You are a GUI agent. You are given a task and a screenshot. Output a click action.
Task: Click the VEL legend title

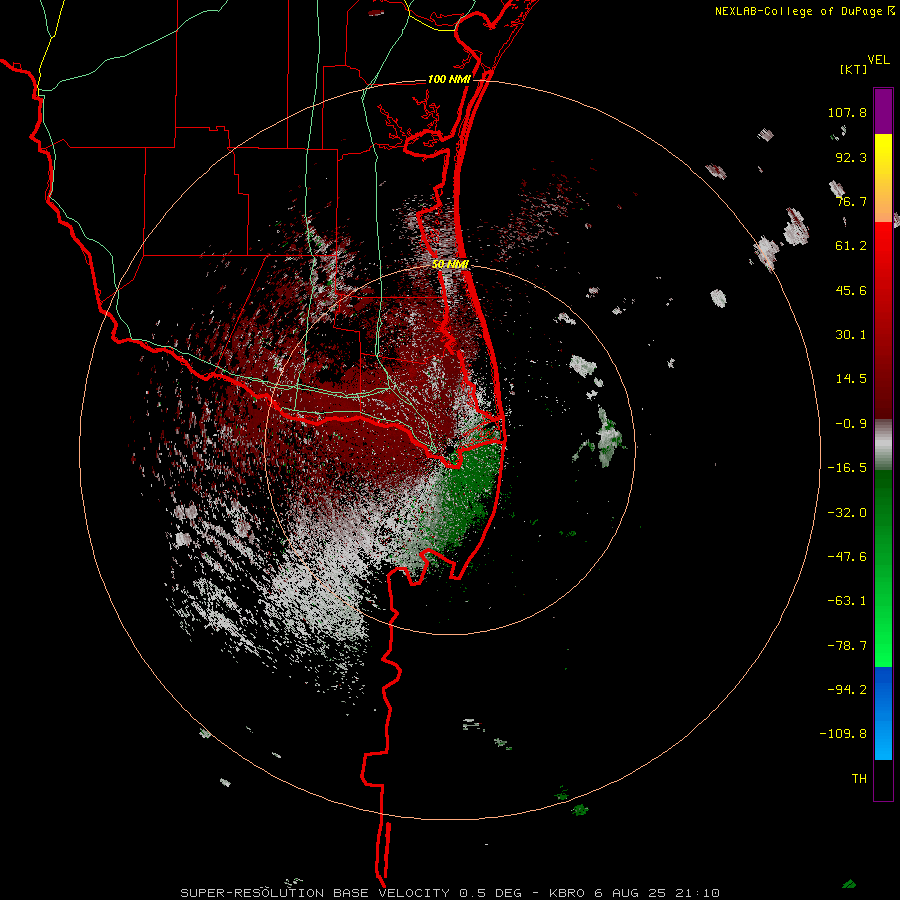pyautogui.click(x=878, y=59)
